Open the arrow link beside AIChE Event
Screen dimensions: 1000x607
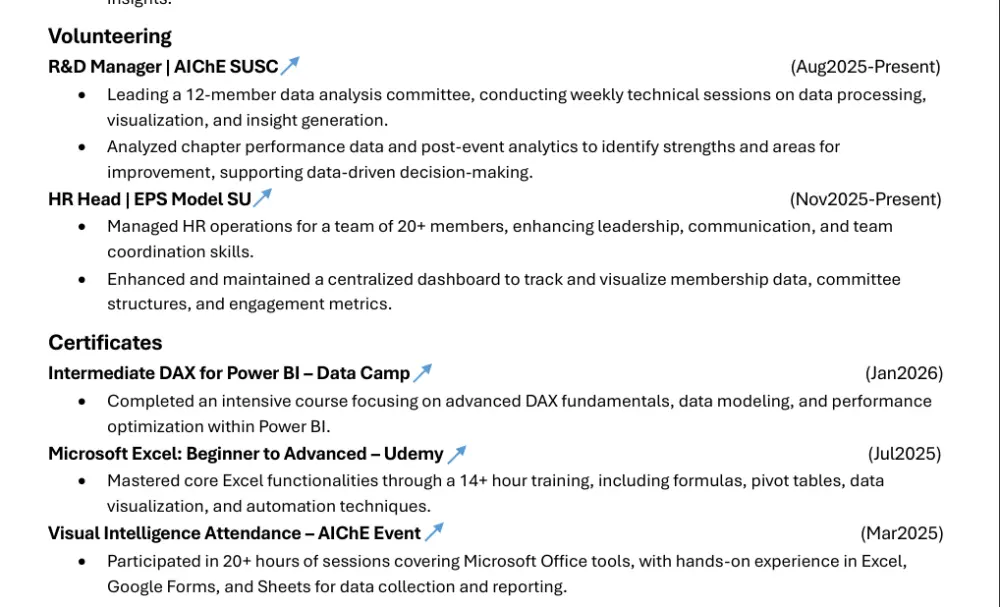(434, 532)
